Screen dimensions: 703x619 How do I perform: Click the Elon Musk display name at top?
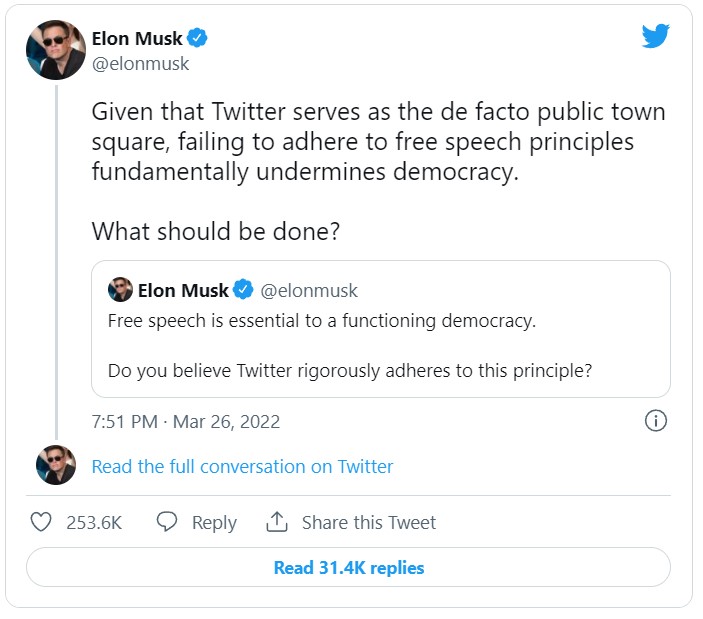tap(137, 39)
